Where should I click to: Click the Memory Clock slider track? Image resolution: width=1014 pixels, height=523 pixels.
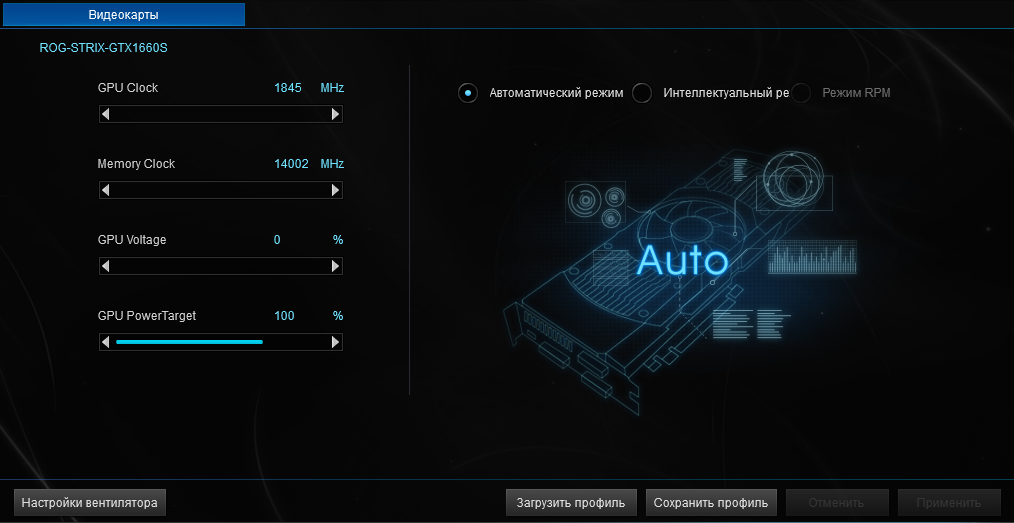[x=221, y=190]
